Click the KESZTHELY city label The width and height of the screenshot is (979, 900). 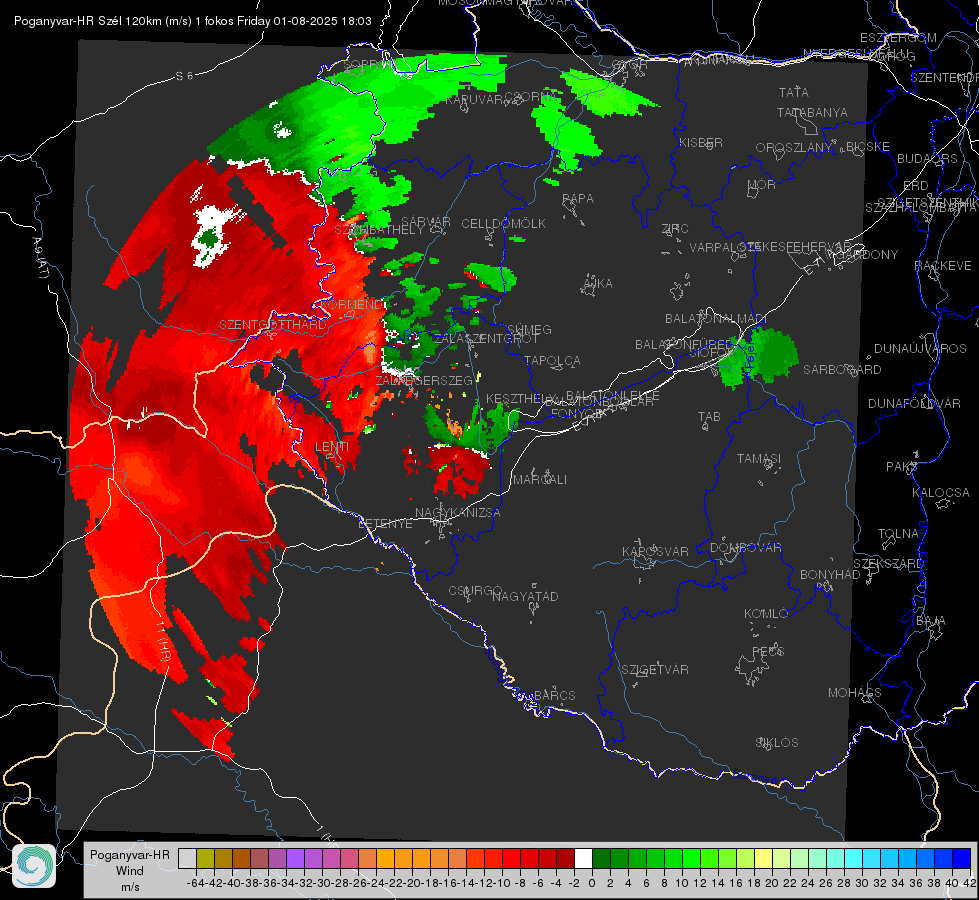(521, 398)
